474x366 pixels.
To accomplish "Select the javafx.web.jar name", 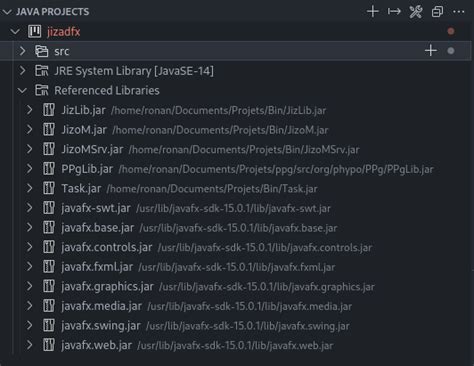I will (97, 345).
